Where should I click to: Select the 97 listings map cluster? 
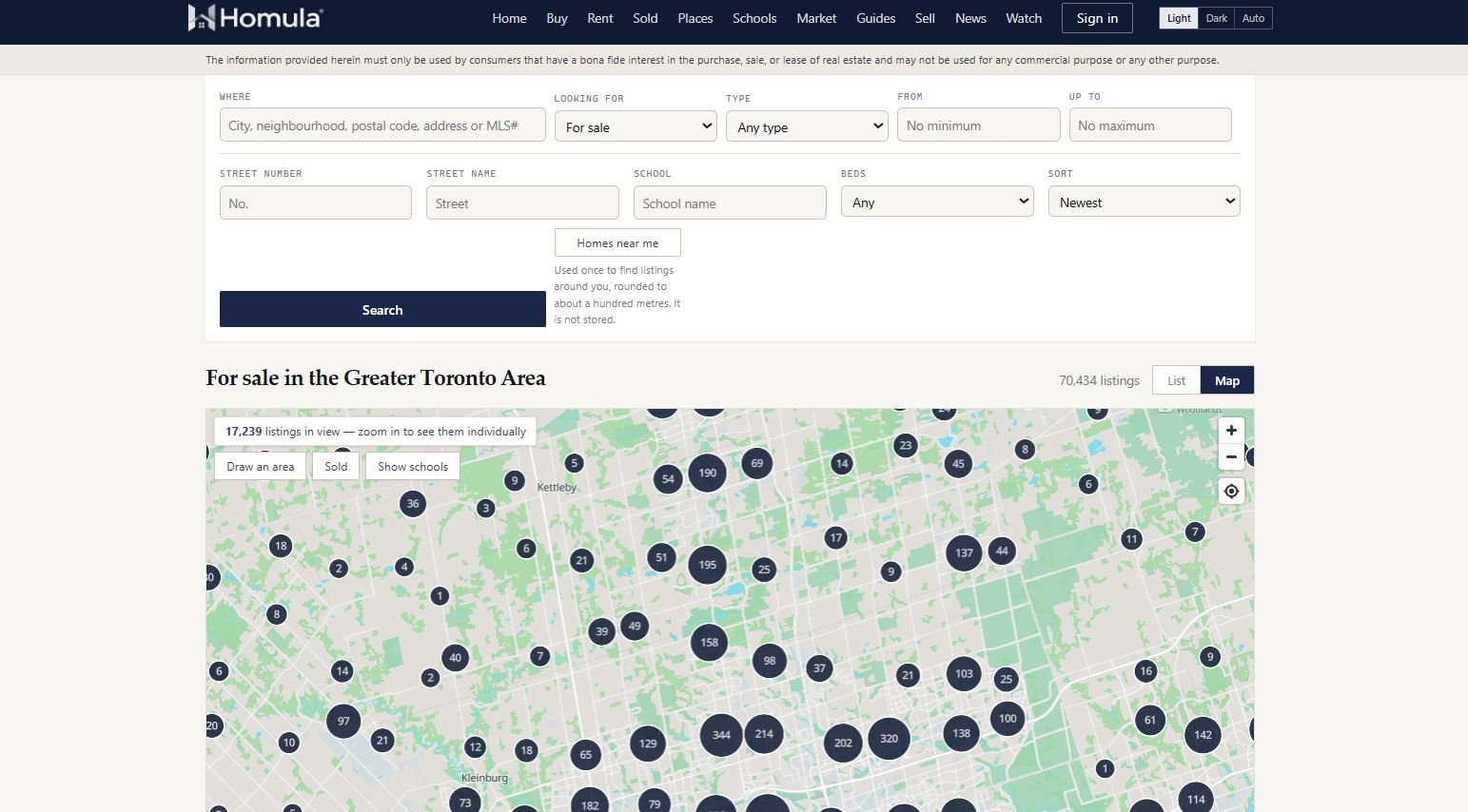click(343, 721)
